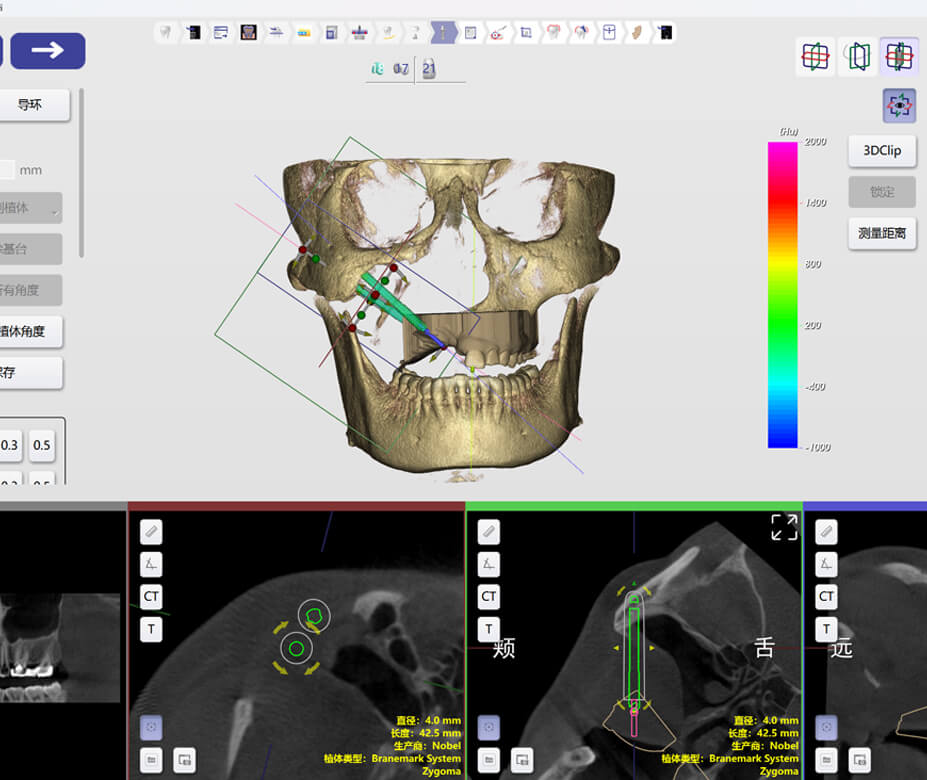Click the mm value input field
927x780 pixels.
tap(7, 170)
